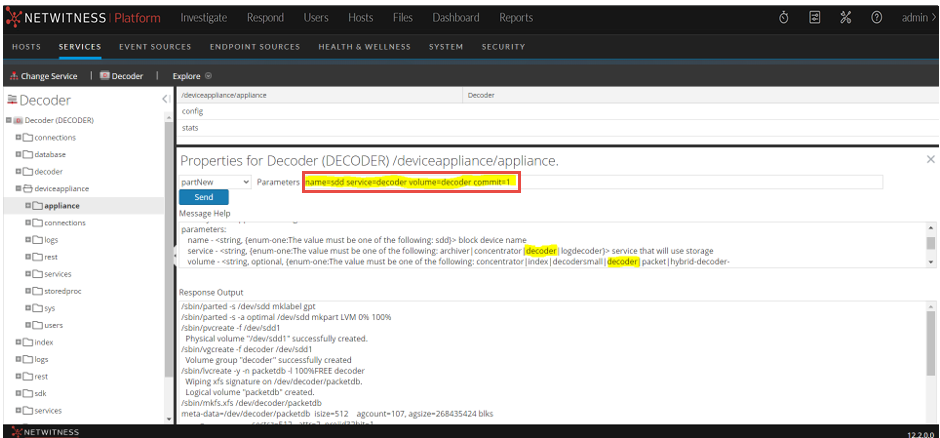Click the stopwatch jobs icon in header
Screen dimensions: 940x438
click(x=784, y=18)
